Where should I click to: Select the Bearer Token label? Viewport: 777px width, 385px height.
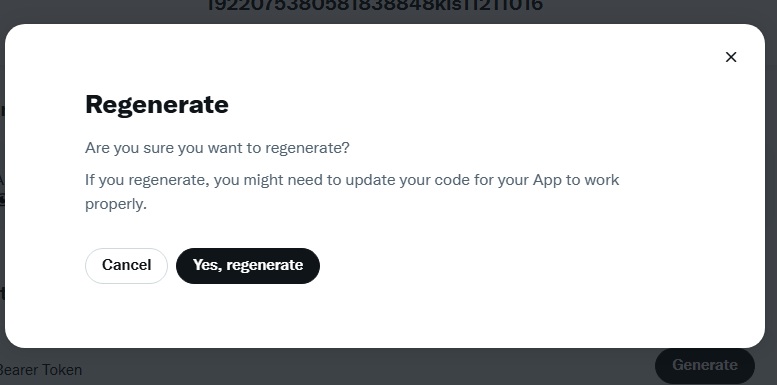pyautogui.click(x=40, y=370)
